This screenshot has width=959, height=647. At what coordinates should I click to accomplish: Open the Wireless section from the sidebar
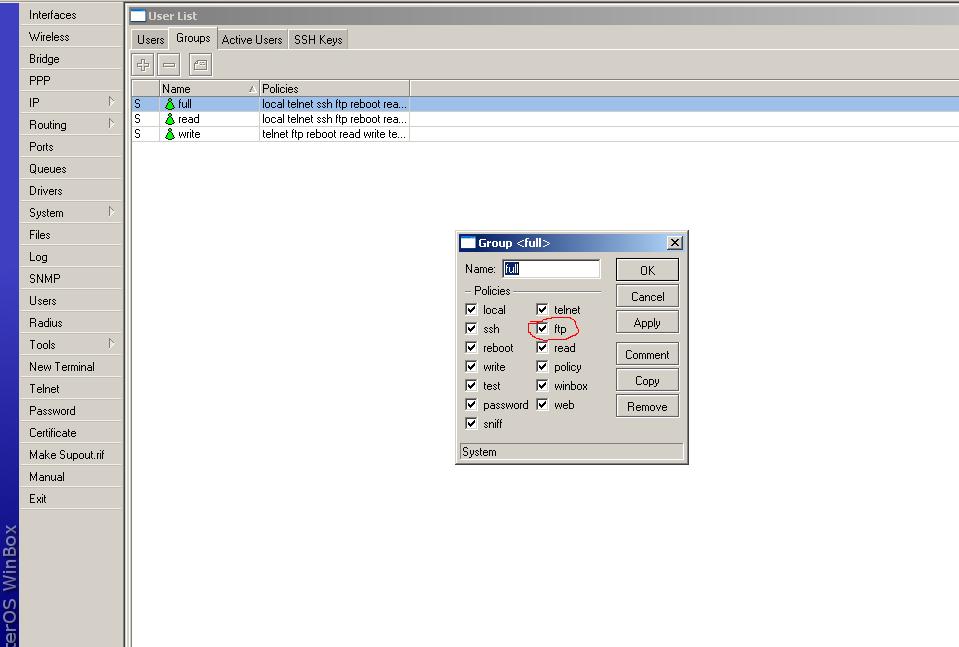[50, 36]
